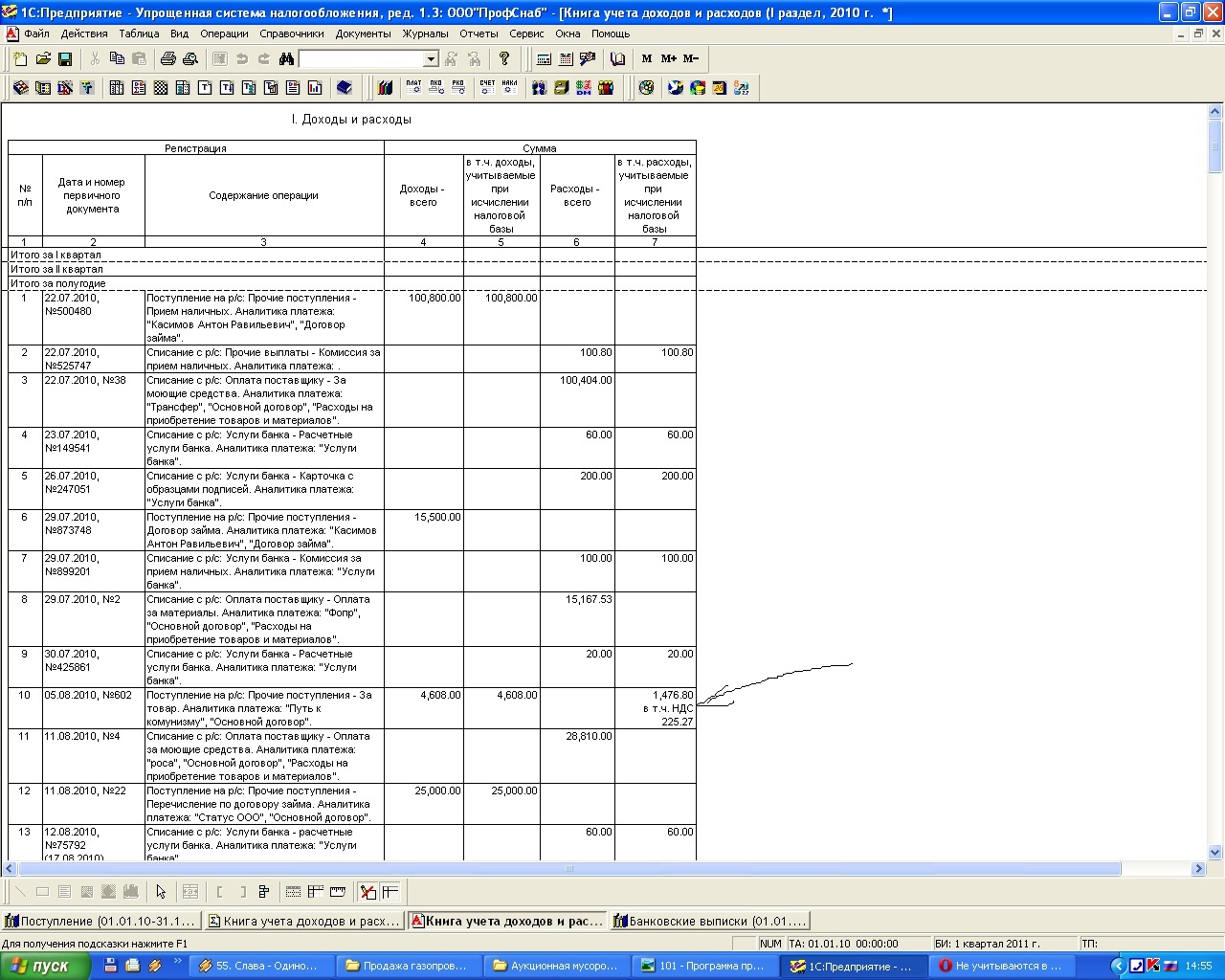Click the СЧЕТ invoice icon

click(487, 87)
